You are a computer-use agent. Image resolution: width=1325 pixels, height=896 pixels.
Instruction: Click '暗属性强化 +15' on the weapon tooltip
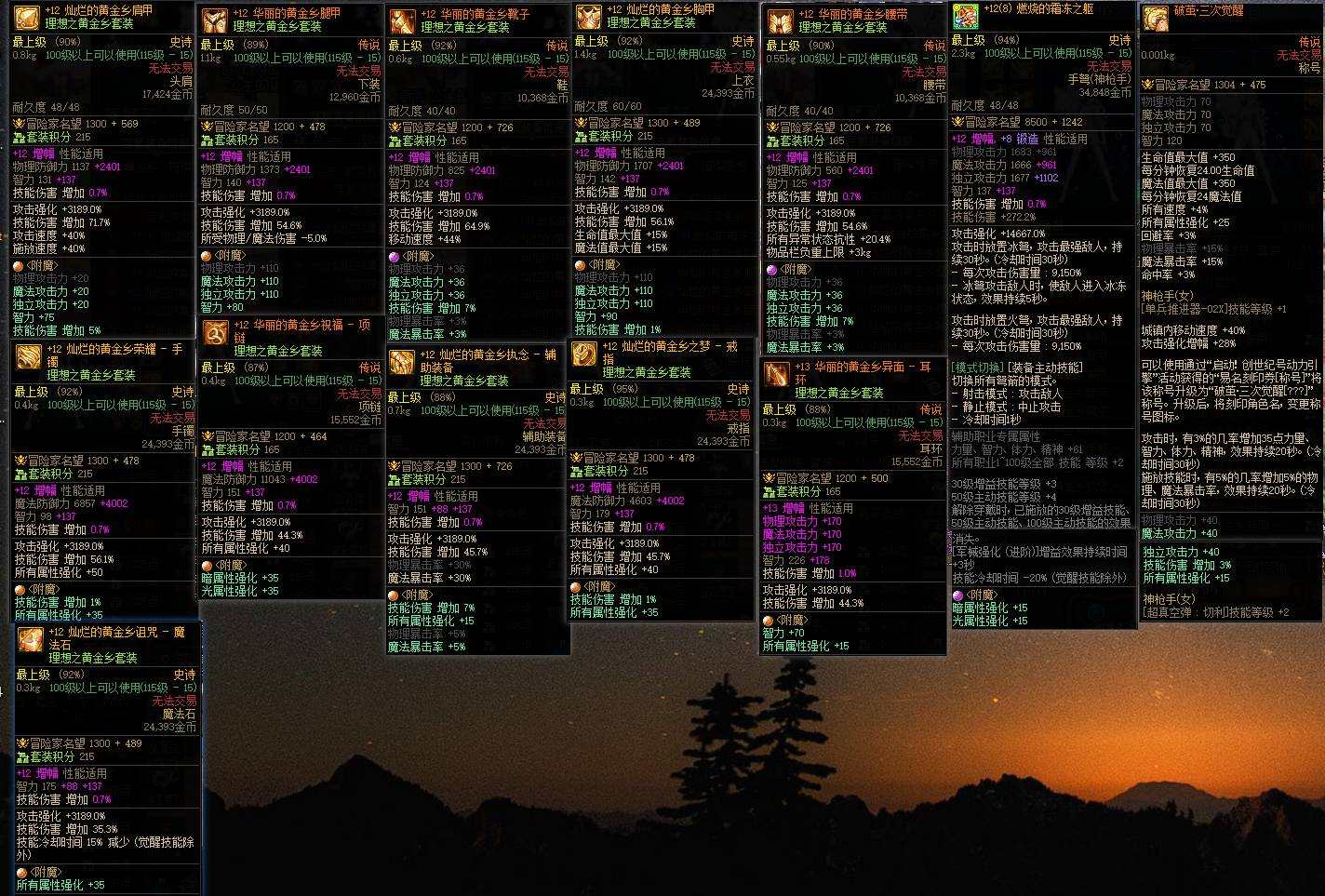click(990, 608)
